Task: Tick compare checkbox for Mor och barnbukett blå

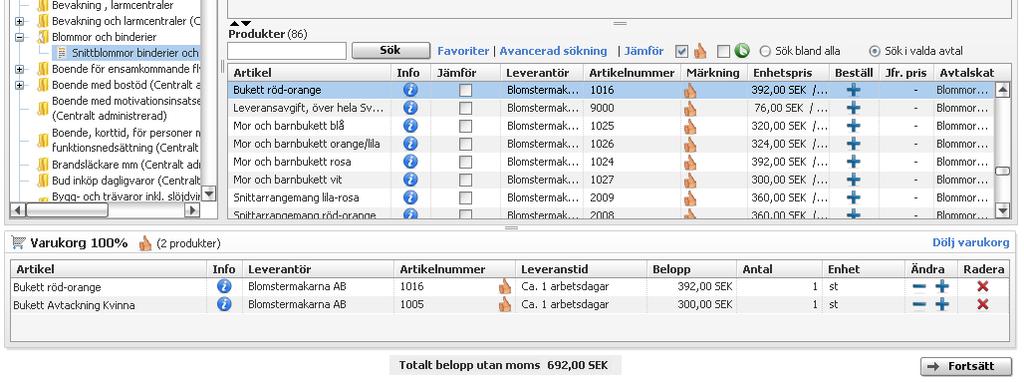Action: [465, 127]
